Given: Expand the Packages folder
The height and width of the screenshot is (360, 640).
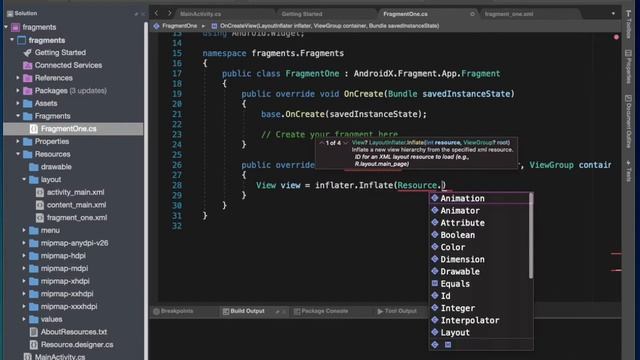Looking at the screenshot, I should pos(18,90).
